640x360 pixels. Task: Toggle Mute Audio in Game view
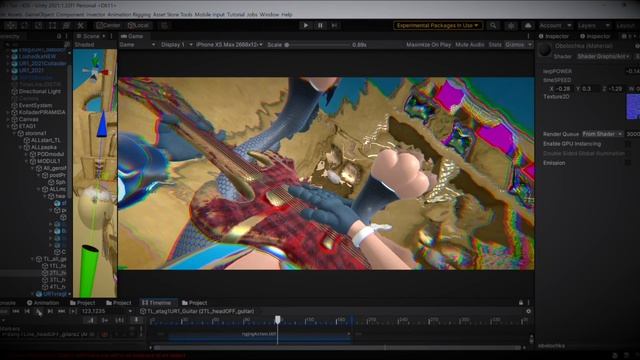coord(470,44)
